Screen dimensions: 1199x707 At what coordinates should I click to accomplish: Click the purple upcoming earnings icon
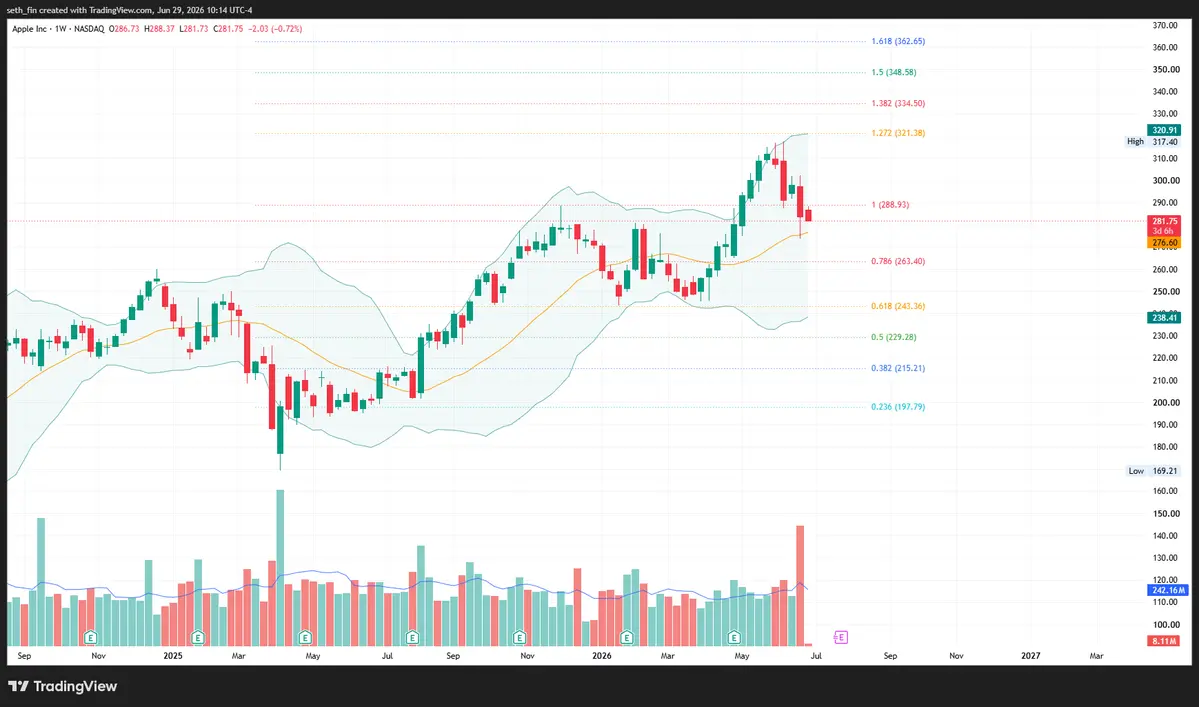pyautogui.click(x=840, y=637)
